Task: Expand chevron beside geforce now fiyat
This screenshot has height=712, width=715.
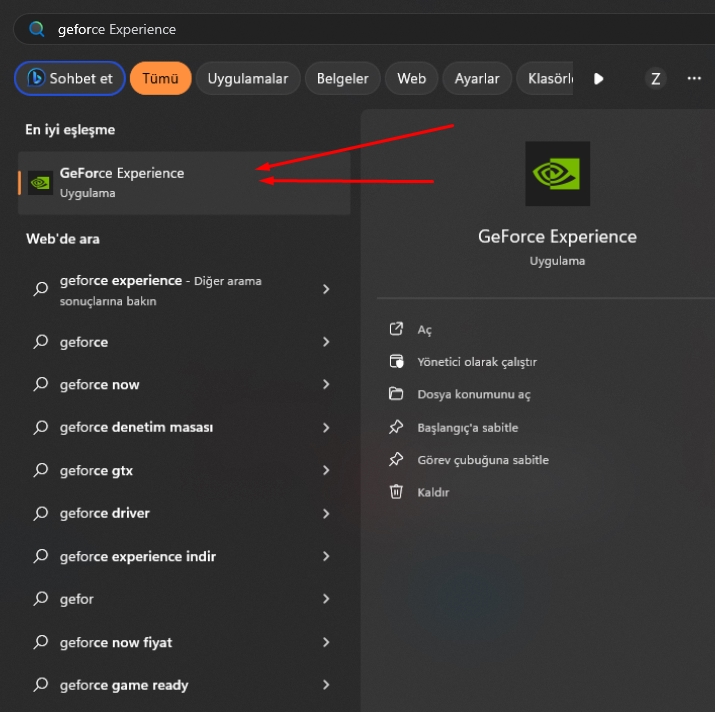Action: 326,642
